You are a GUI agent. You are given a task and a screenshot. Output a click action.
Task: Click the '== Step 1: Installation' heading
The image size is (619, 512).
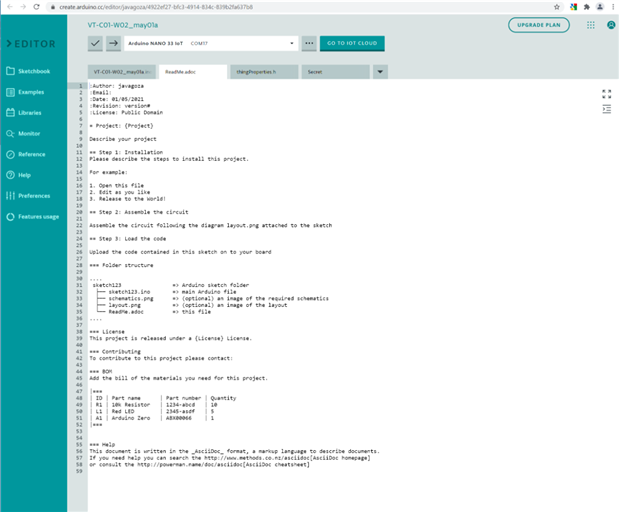click(126, 152)
